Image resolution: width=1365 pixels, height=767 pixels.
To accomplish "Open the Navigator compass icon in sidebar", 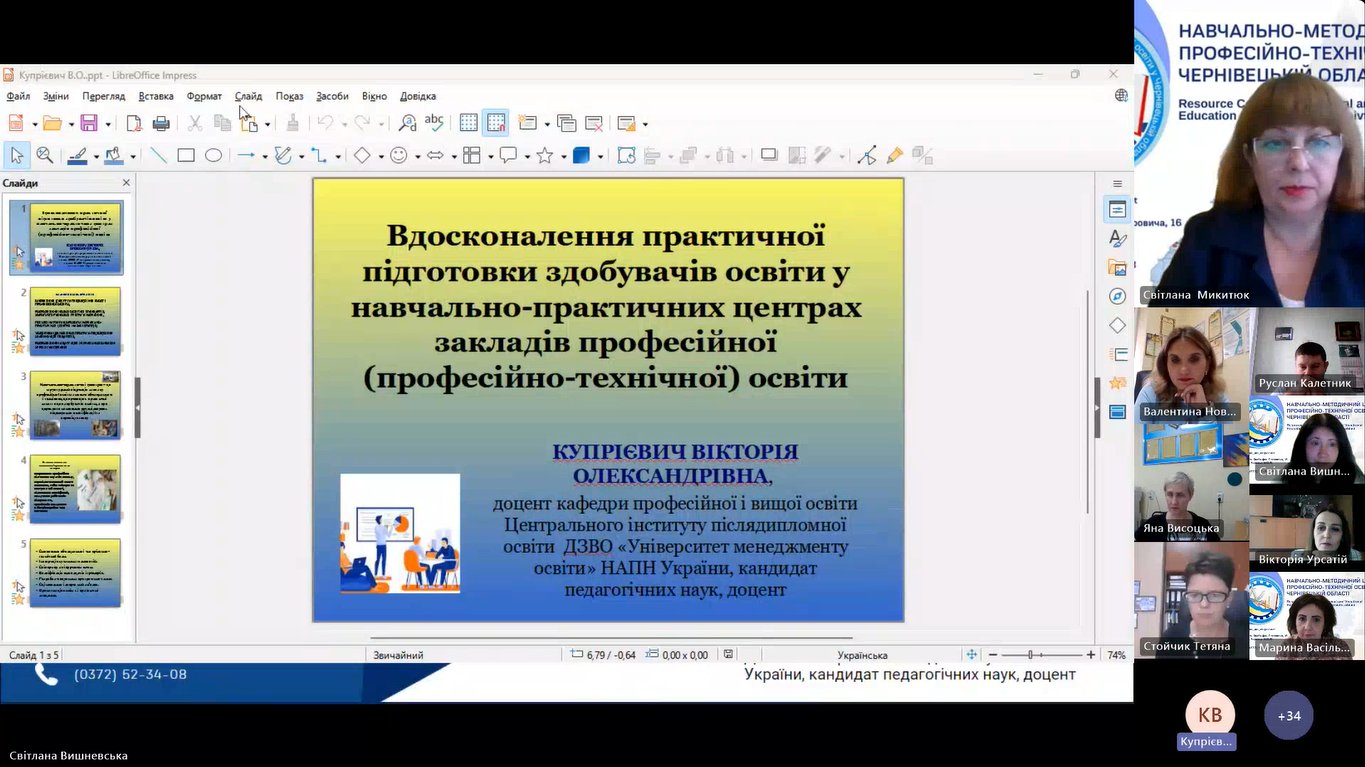I will [1117, 296].
